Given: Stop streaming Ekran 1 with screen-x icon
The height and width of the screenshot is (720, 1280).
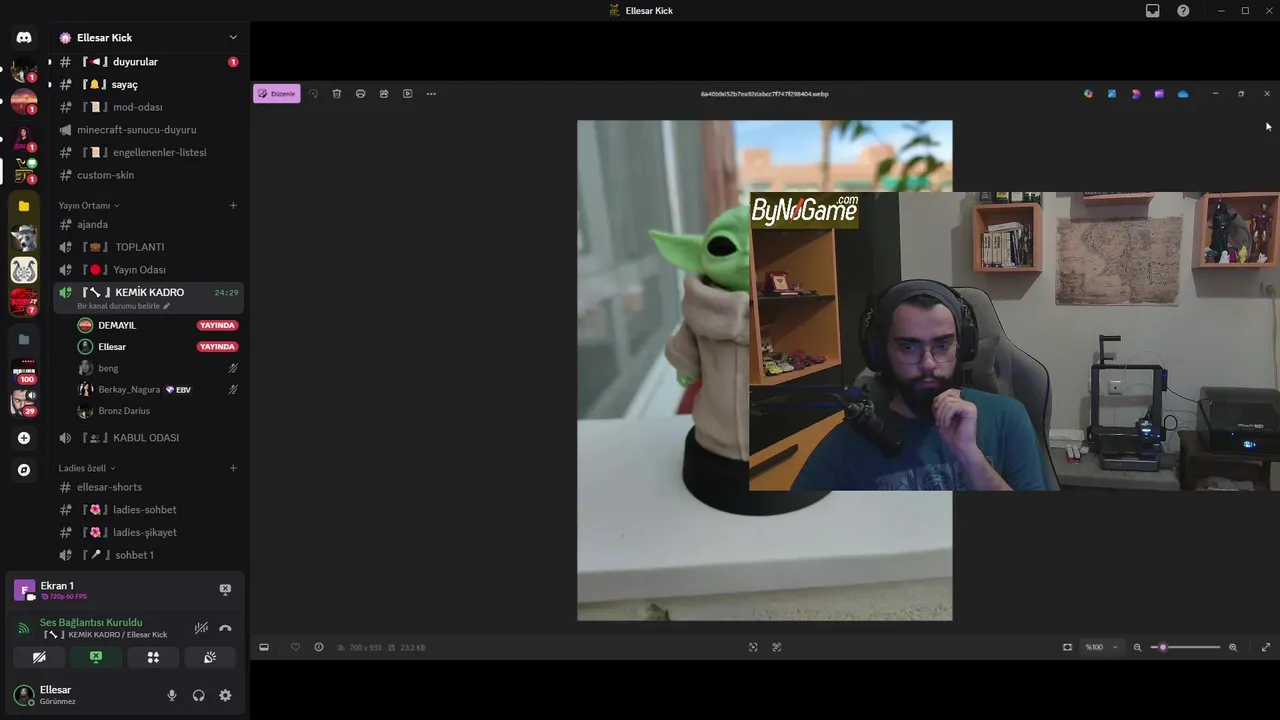Looking at the screenshot, I should click(x=225, y=590).
